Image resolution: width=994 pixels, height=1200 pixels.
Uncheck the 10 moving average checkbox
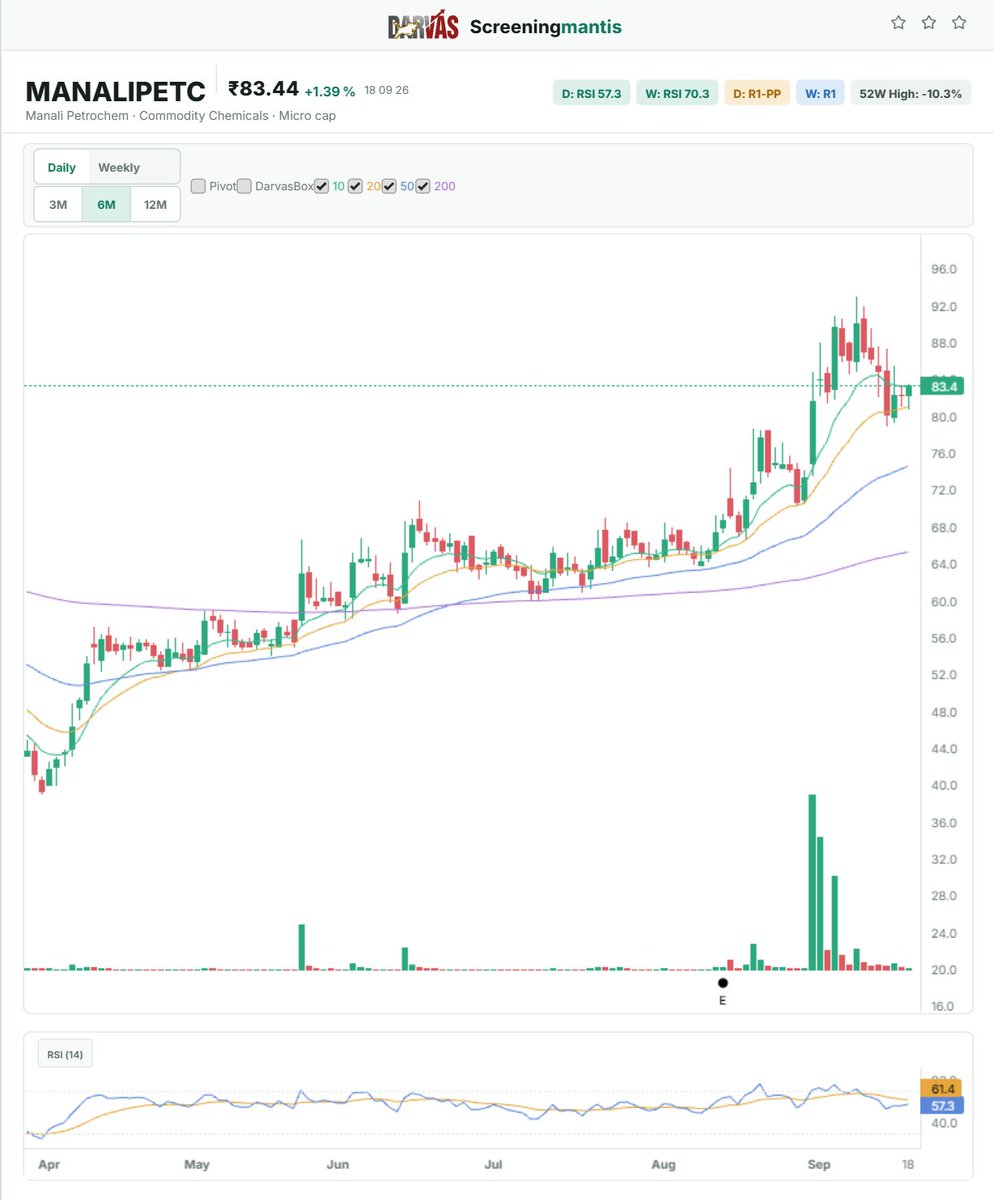321,186
